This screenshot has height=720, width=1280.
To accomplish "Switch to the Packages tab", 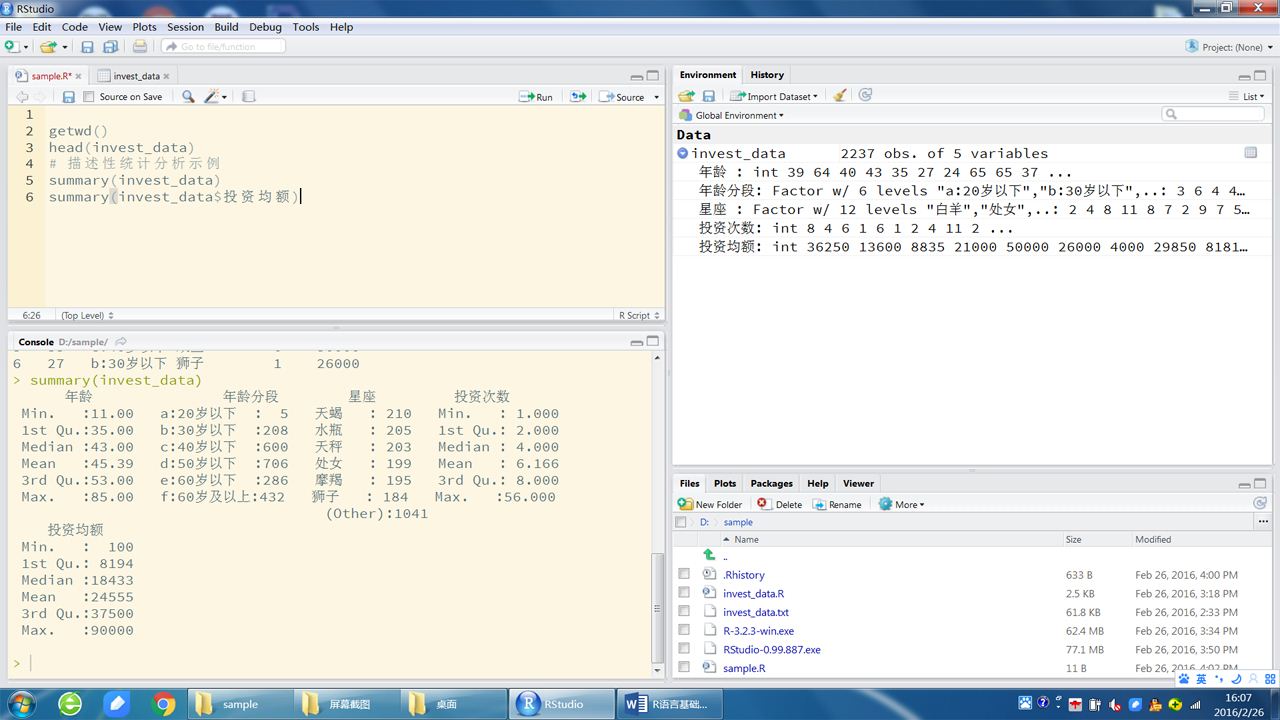I will [x=771, y=483].
